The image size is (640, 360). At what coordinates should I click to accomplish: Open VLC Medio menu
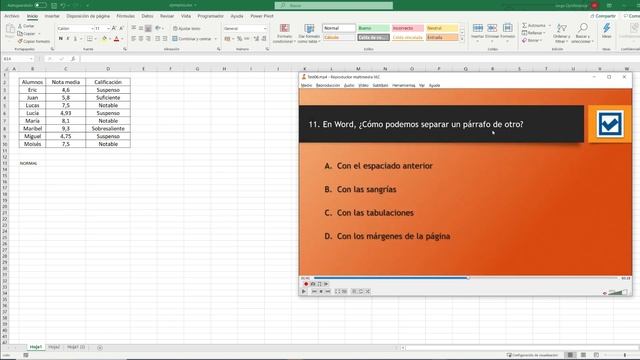[306, 85]
